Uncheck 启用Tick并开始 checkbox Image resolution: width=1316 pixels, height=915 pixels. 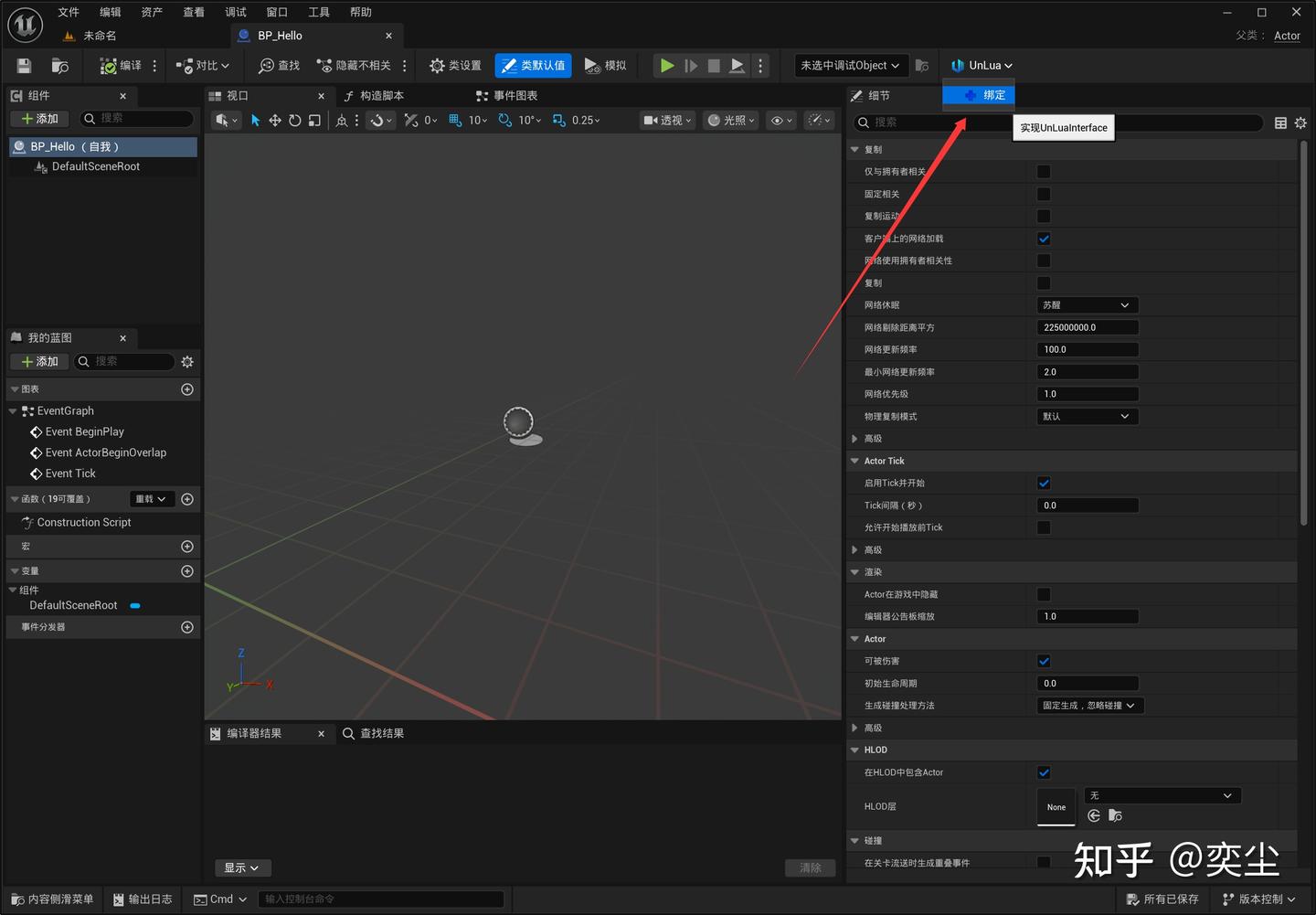click(1044, 483)
